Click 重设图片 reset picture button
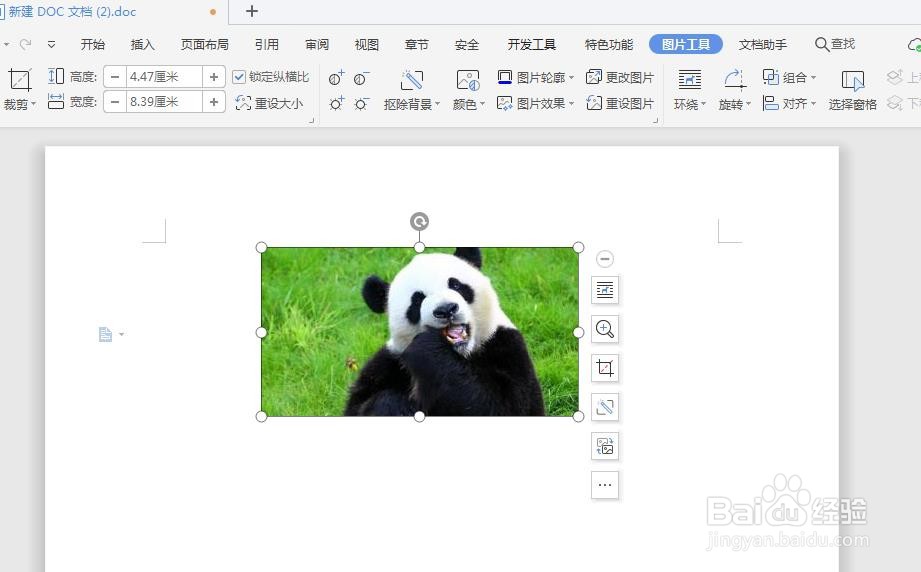 (x=620, y=103)
